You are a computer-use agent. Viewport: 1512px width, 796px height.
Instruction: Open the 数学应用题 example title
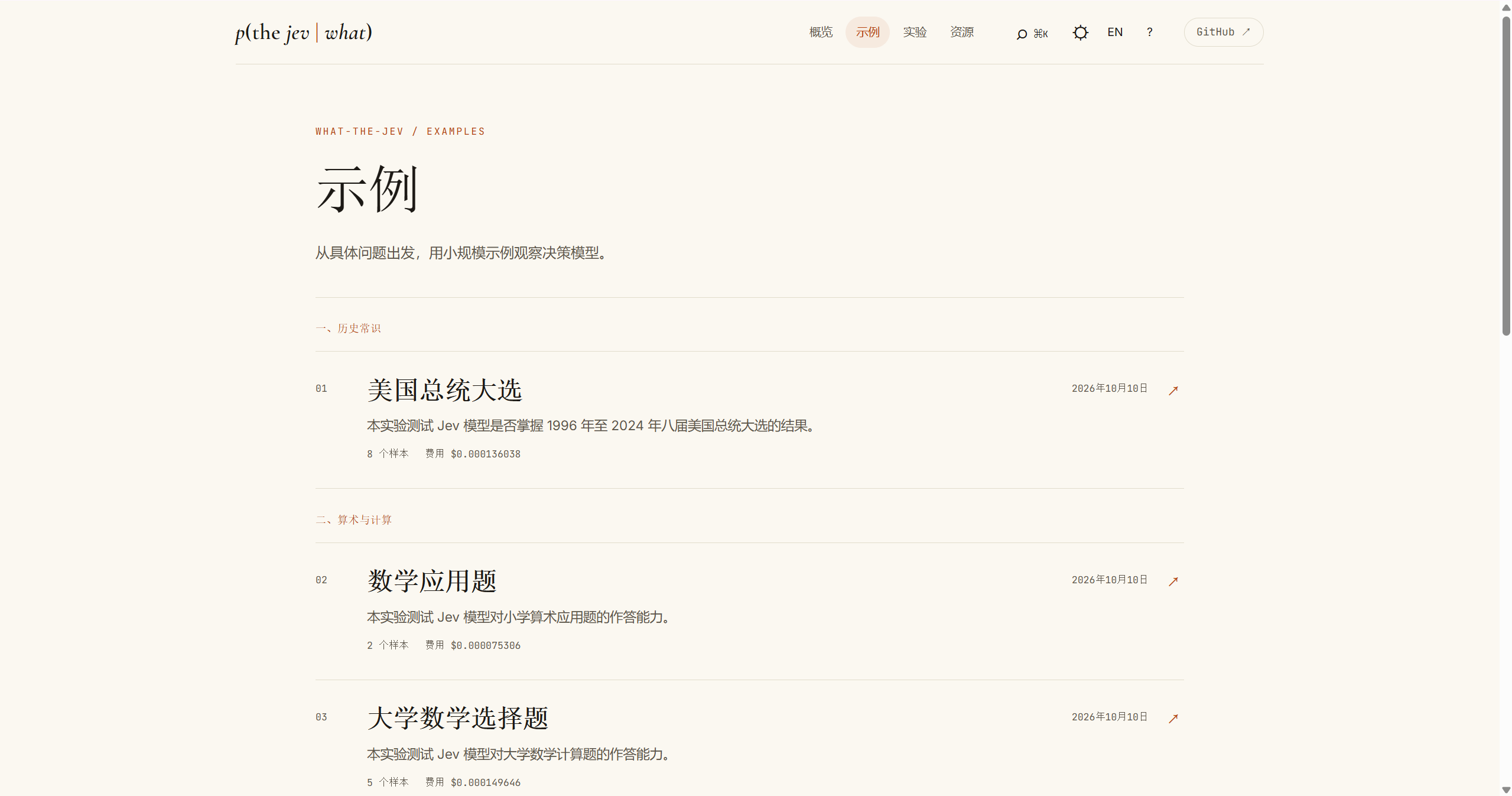pos(431,581)
